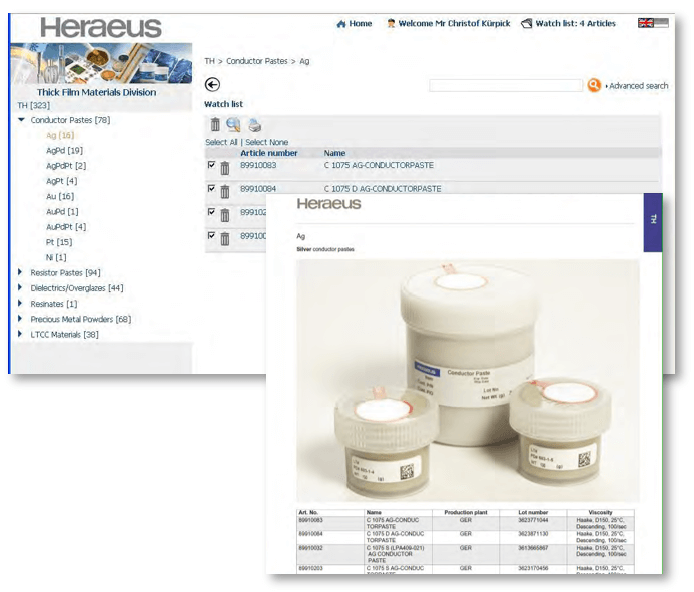This screenshot has width=694, height=592.
Task: Click the Home link in header
Action: (361, 23)
